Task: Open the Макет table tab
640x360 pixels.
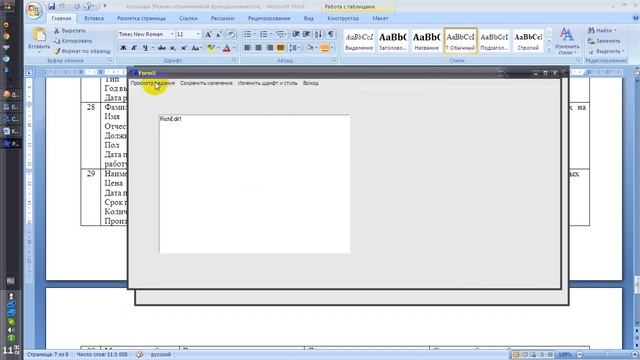Action: [380, 18]
